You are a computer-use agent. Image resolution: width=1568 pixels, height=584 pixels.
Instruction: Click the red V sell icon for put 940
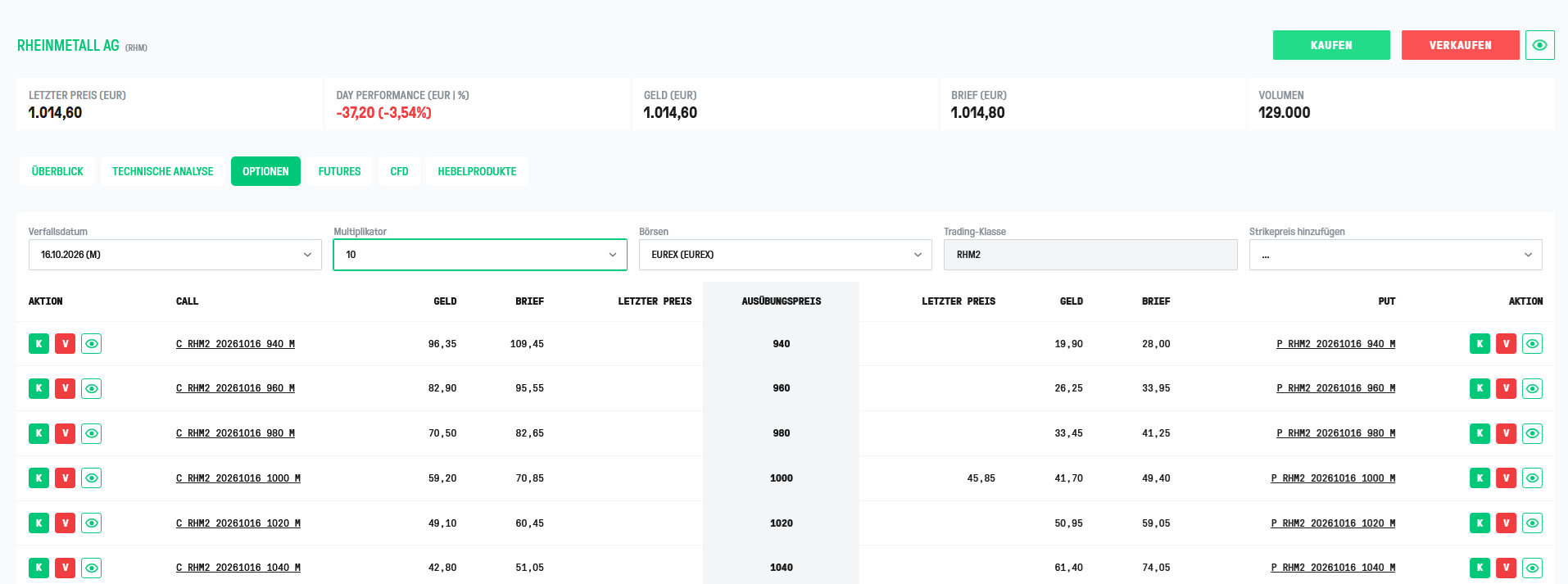tap(1506, 344)
